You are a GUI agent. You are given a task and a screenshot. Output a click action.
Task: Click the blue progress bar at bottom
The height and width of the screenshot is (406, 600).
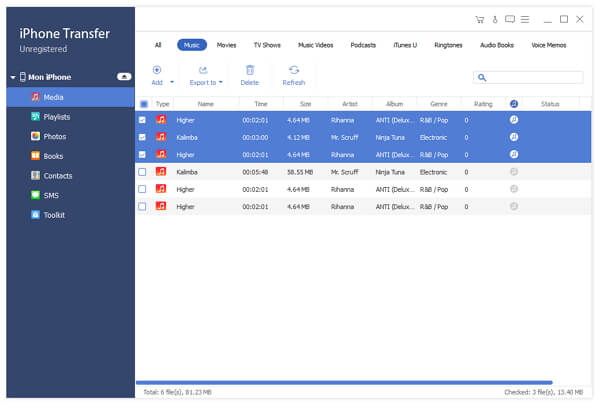pos(344,383)
